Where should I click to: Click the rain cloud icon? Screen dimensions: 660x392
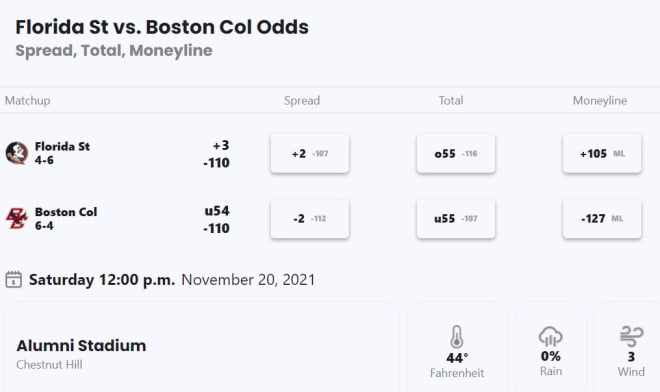(x=551, y=336)
